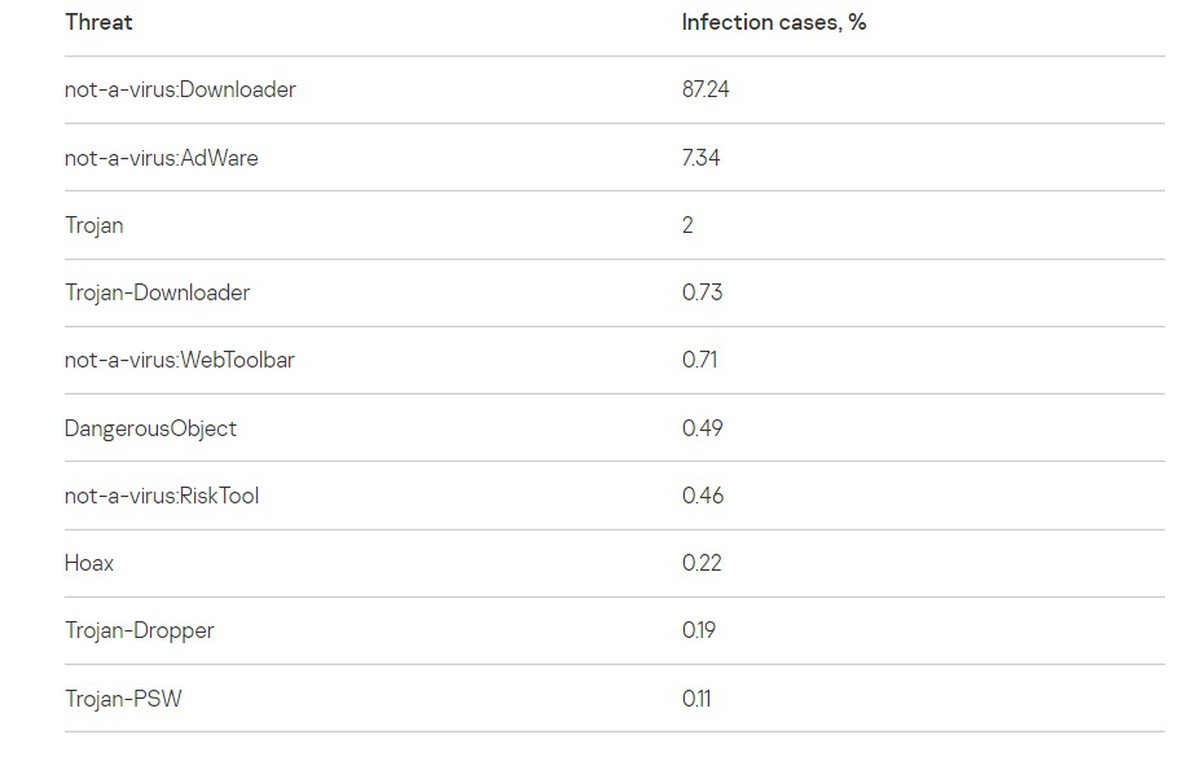Select the not-a-virus:Downloader threat name
This screenshot has width=1200, height=757.
180,90
